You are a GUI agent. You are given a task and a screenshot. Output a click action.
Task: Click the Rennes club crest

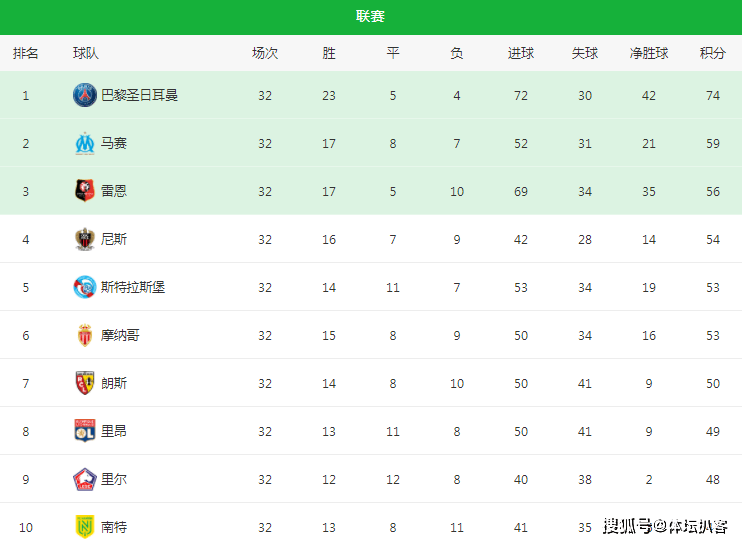(x=85, y=191)
